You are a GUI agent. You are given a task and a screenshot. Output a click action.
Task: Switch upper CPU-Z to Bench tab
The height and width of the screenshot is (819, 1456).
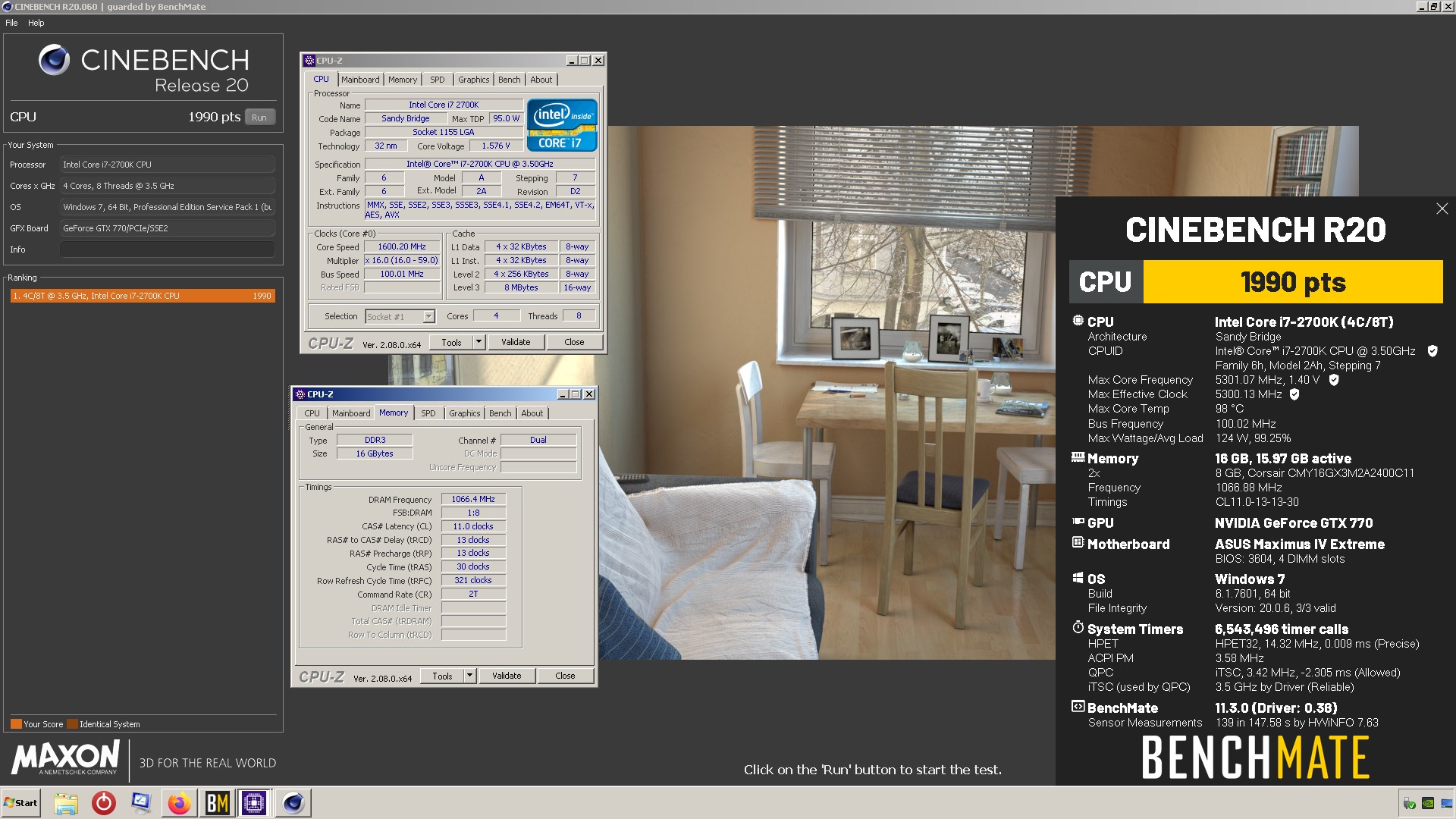tap(510, 80)
